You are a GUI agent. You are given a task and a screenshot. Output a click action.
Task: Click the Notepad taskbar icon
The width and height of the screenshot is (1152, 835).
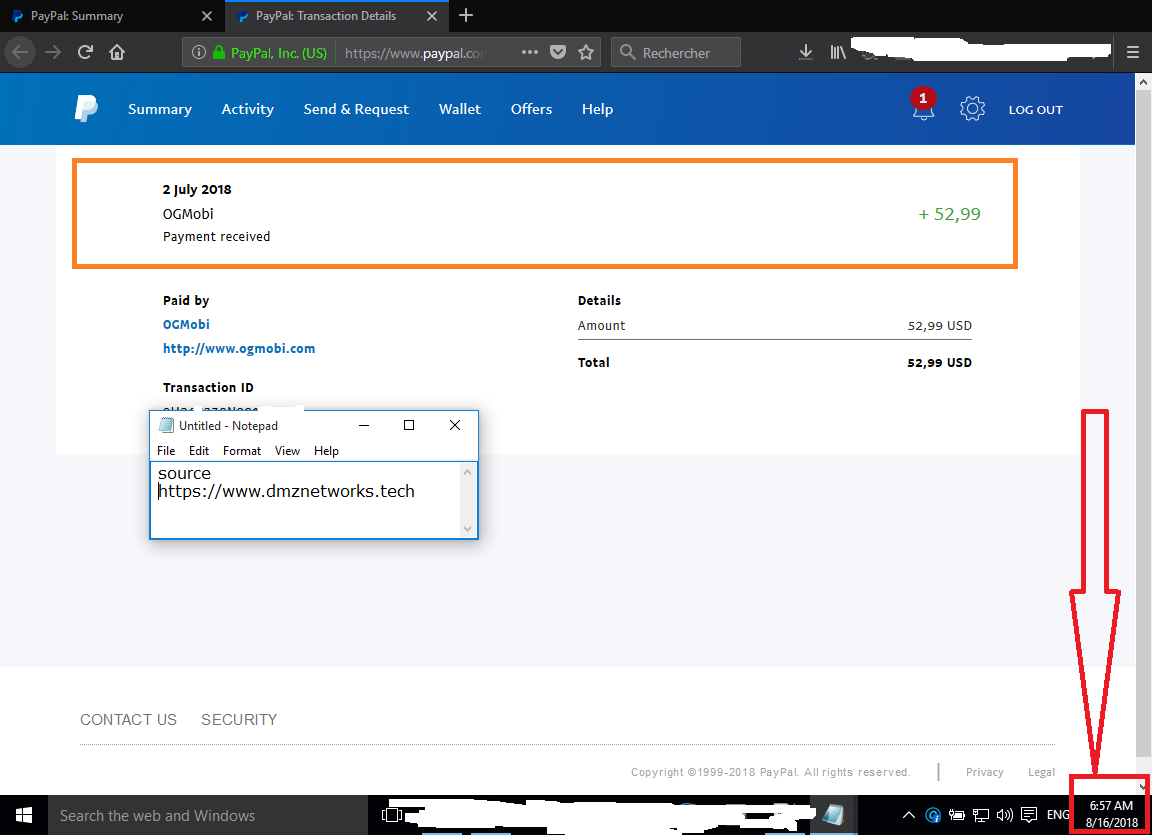(x=833, y=815)
